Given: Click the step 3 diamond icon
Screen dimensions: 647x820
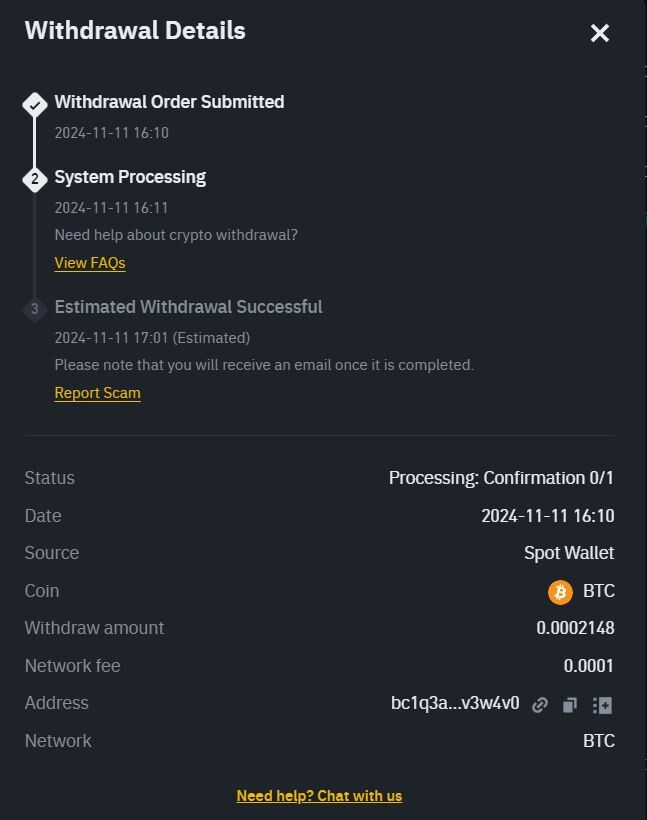Looking at the screenshot, I should [x=35, y=309].
